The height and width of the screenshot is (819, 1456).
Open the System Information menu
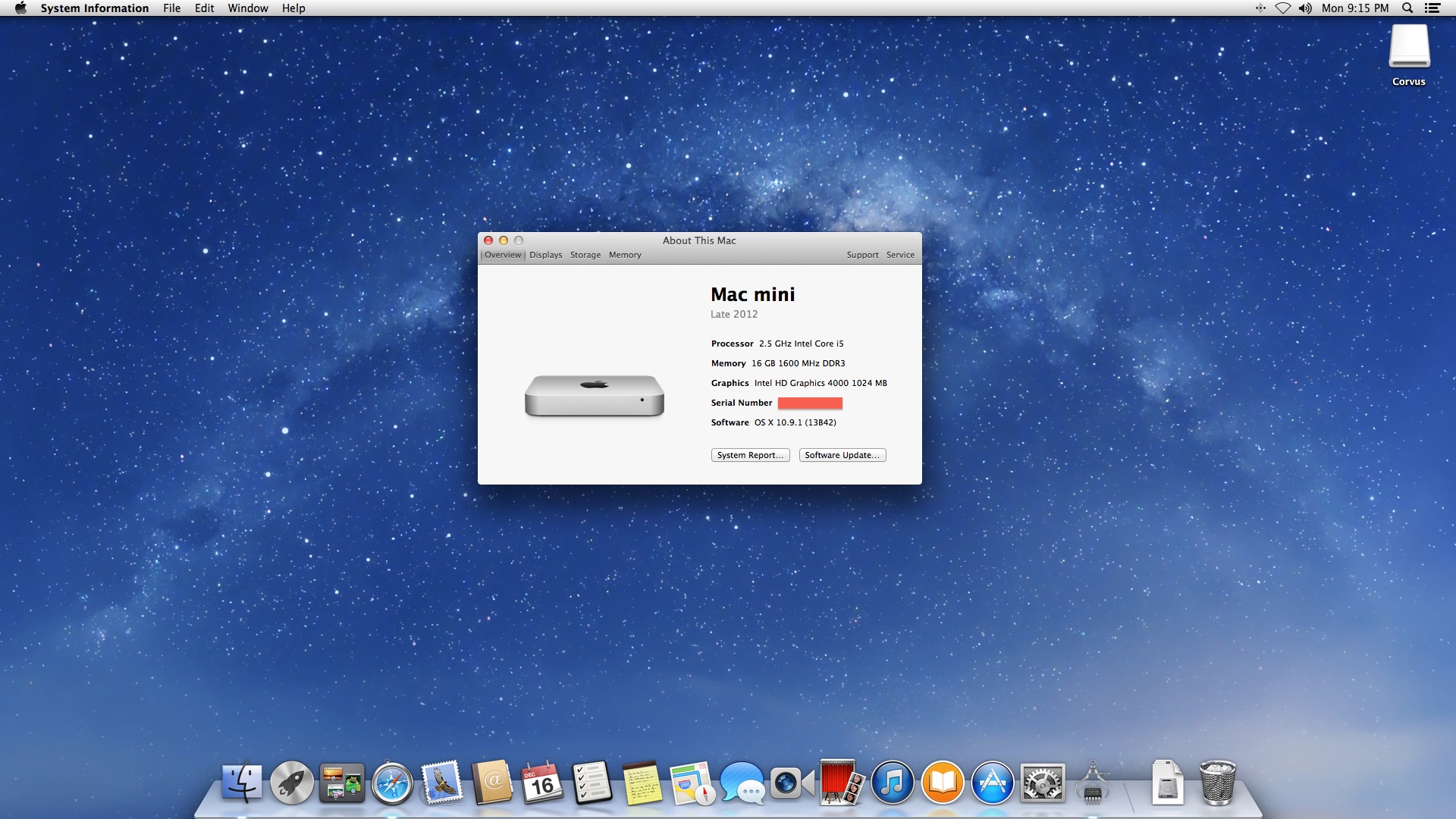95,8
